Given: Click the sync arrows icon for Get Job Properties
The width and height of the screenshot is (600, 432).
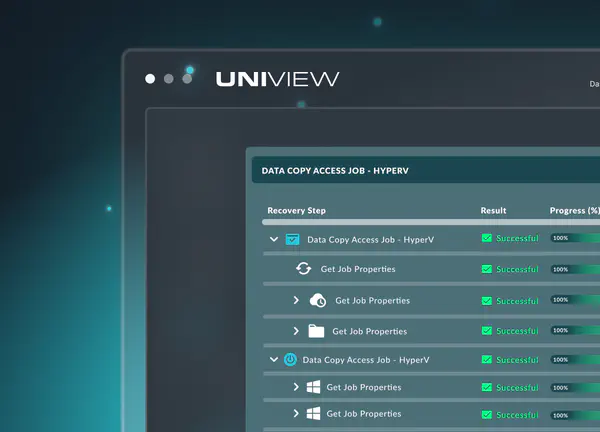Looking at the screenshot, I should click(303, 269).
